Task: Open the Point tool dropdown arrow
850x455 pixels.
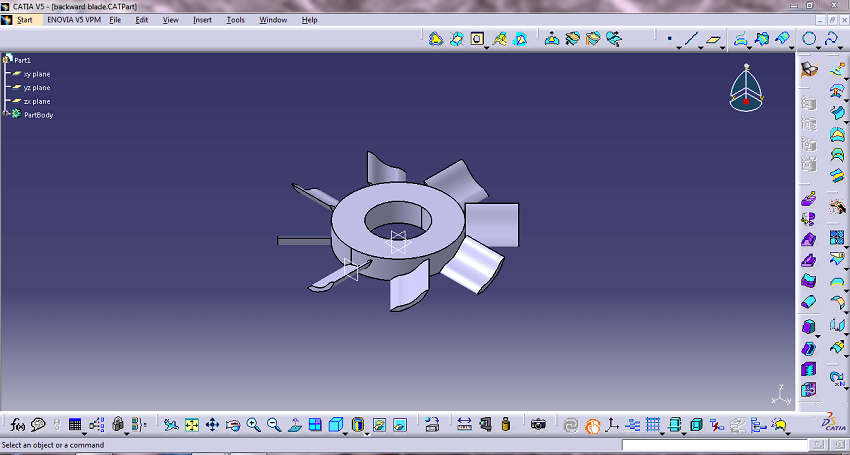Action: pos(679,48)
